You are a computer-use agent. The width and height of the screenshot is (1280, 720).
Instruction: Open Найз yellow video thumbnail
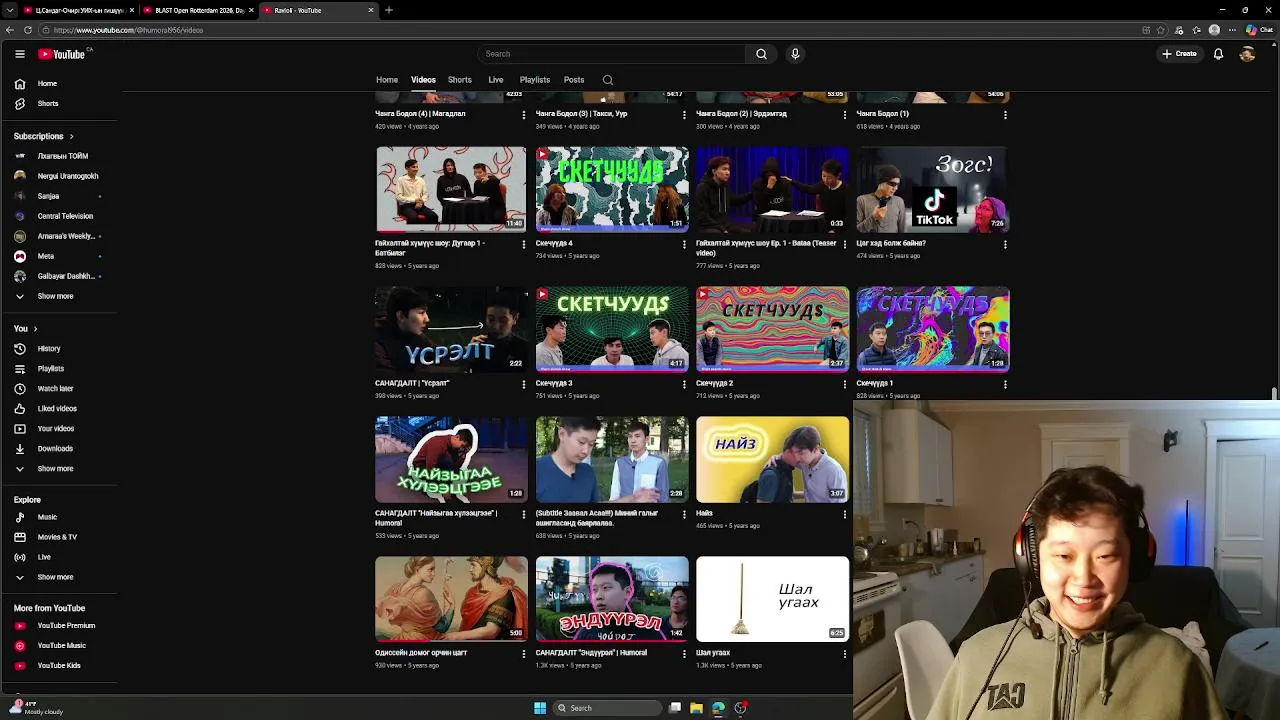pos(773,459)
